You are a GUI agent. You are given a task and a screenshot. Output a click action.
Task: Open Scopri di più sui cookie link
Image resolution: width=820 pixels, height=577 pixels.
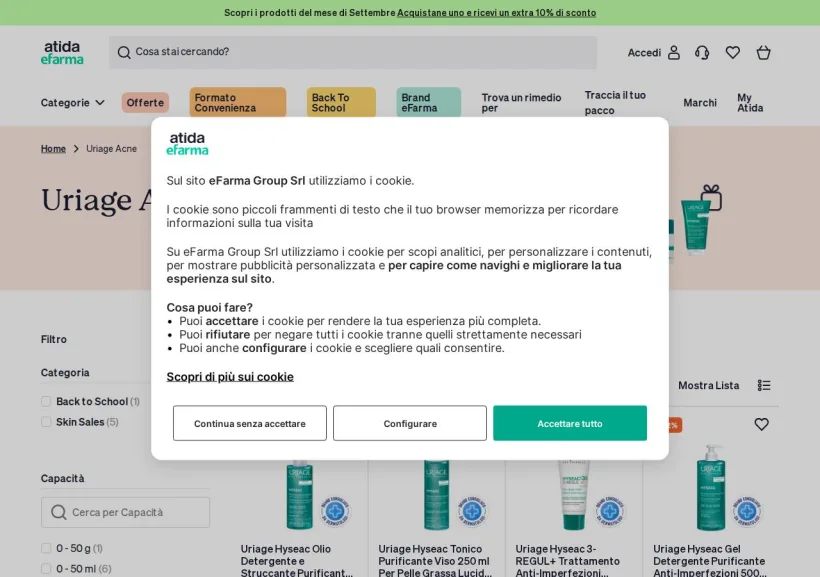230,377
